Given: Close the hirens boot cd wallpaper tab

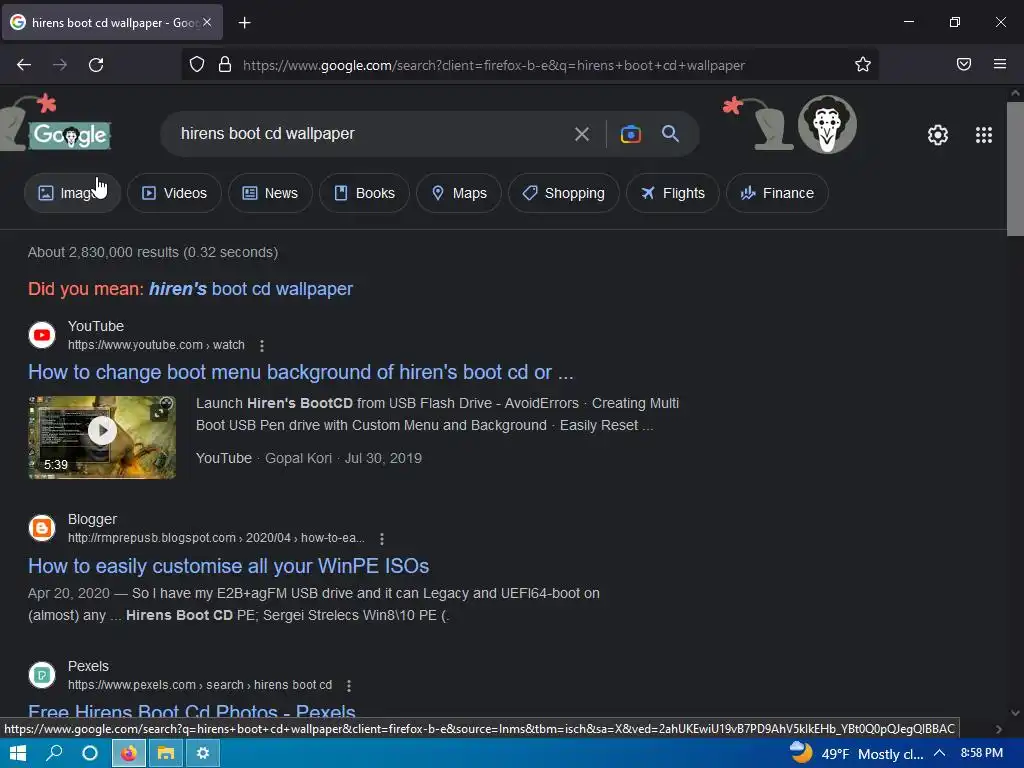Looking at the screenshot, I should pos(207,22).
